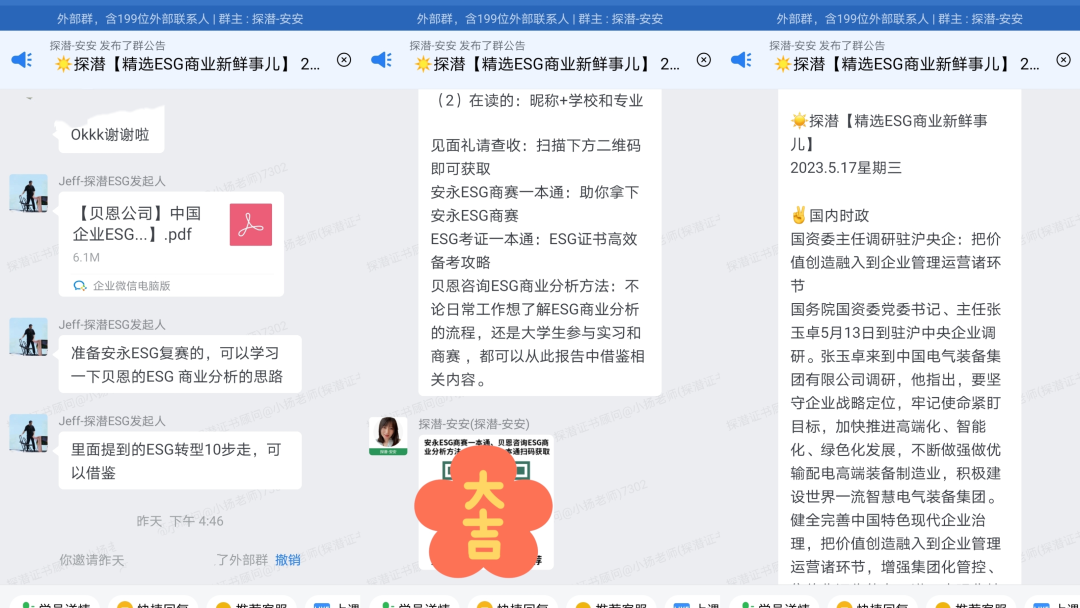Click the announcement speaker icon in right chat pane
The image size is (1080, 608).
(x=741, y=60)
